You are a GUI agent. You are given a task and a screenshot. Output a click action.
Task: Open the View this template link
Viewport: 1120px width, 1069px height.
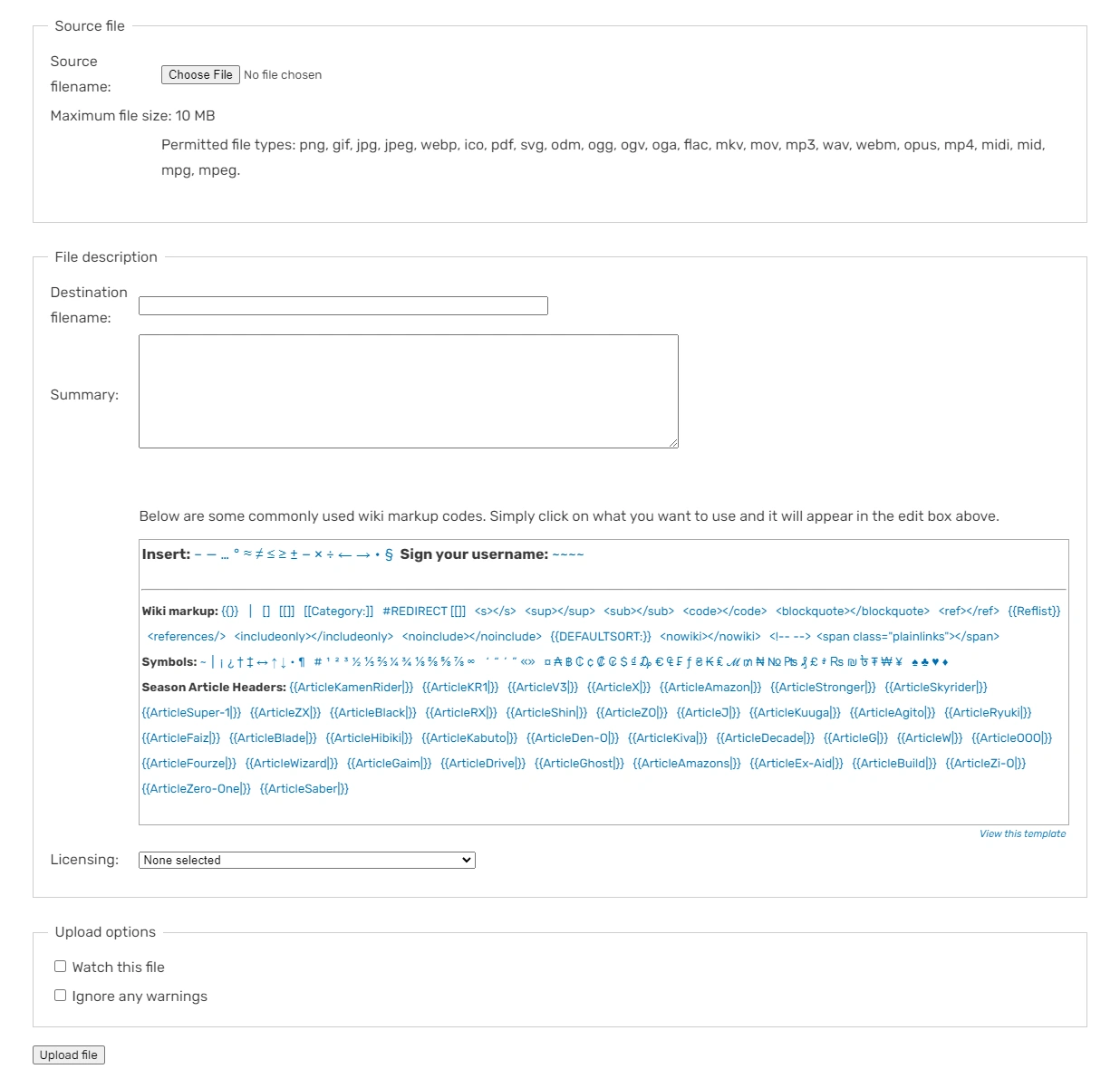1022,833
